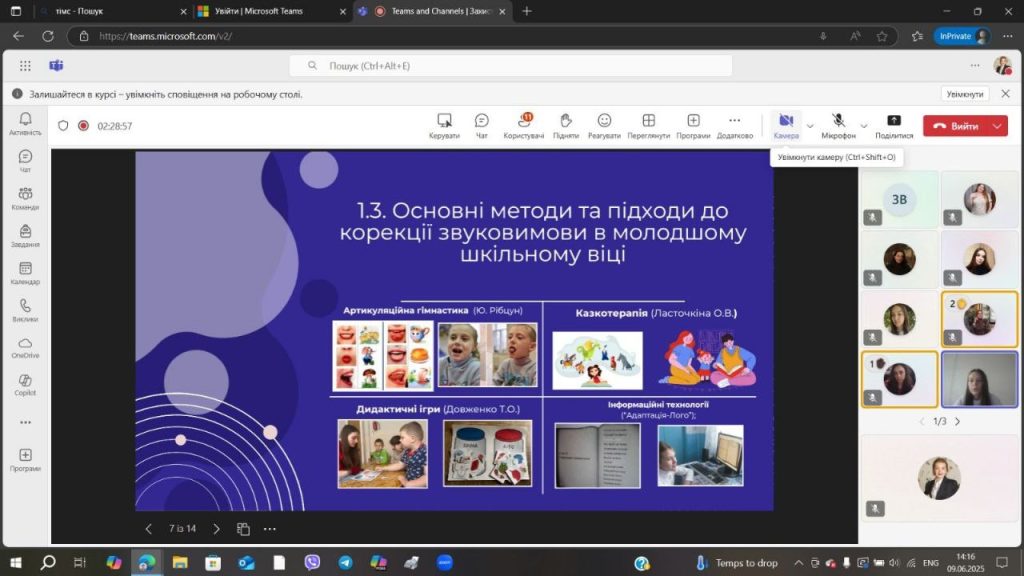
Task: Show more apps via sidebar ellipsis
Action: pos(25,423)
